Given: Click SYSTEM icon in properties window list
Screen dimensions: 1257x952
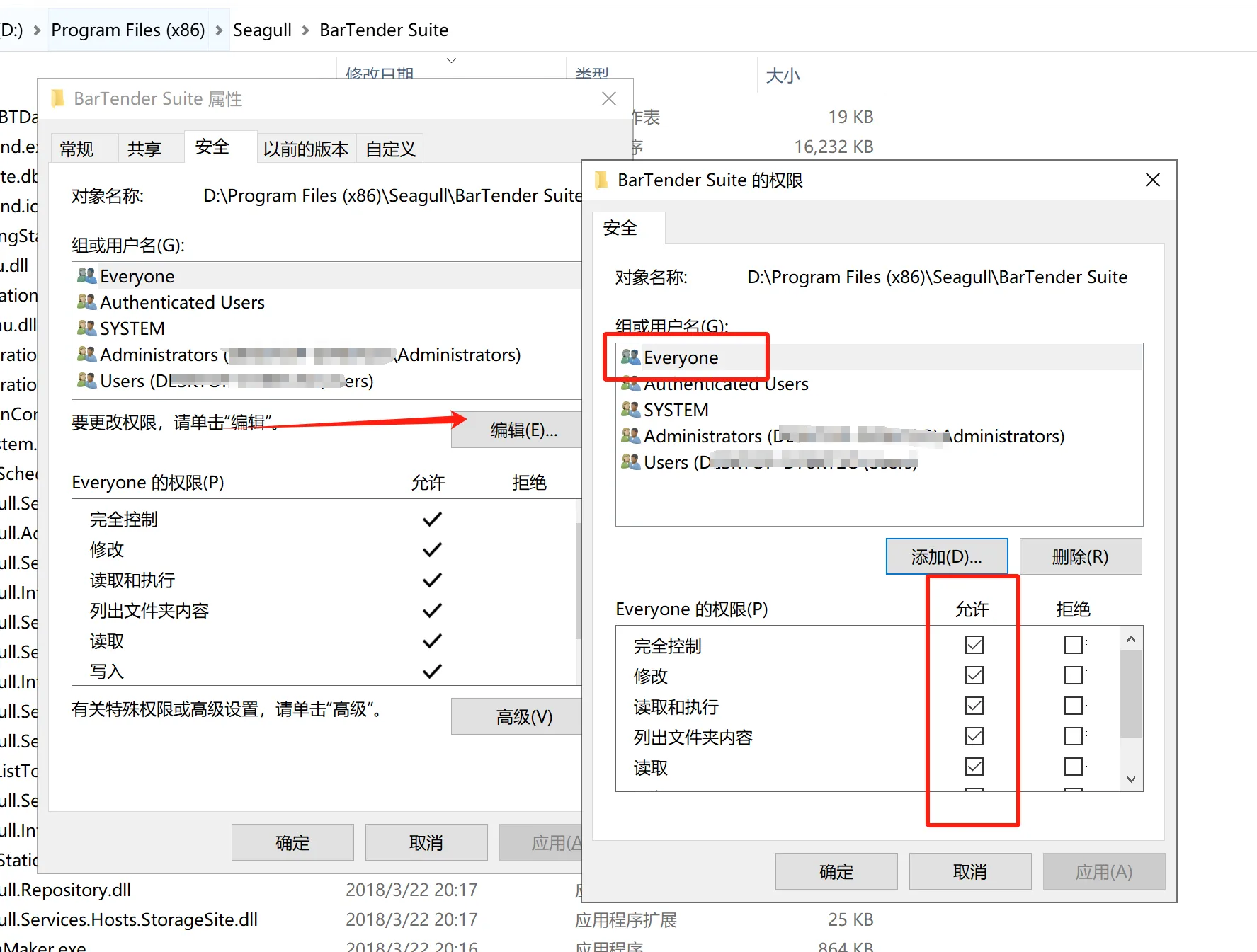Looking at the screenshot, I should pos(86,328).
